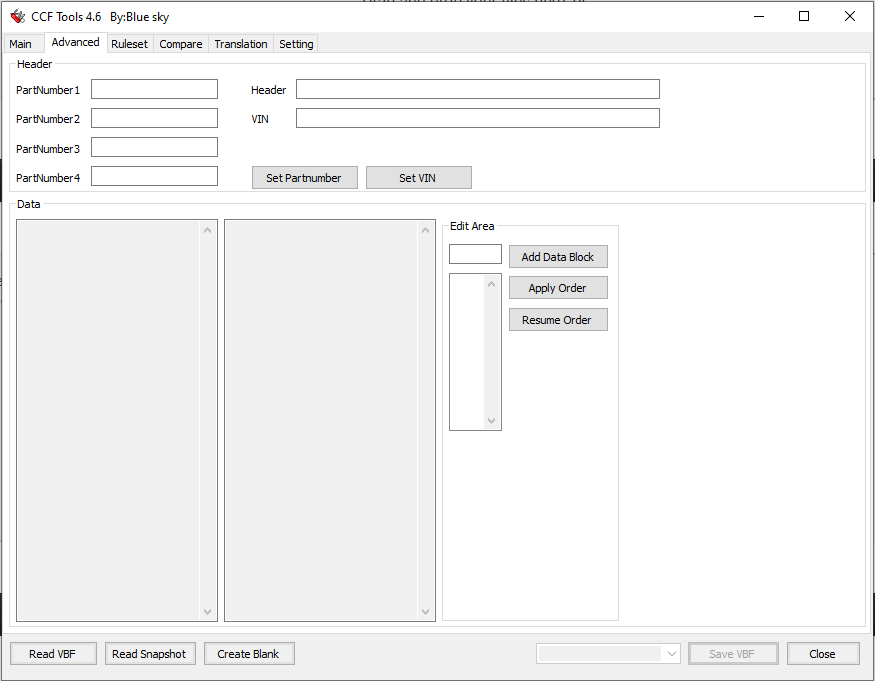Click the Header text field
This screenshot has height=681, width=875.
pyautogui.click(x=477, y=89)
